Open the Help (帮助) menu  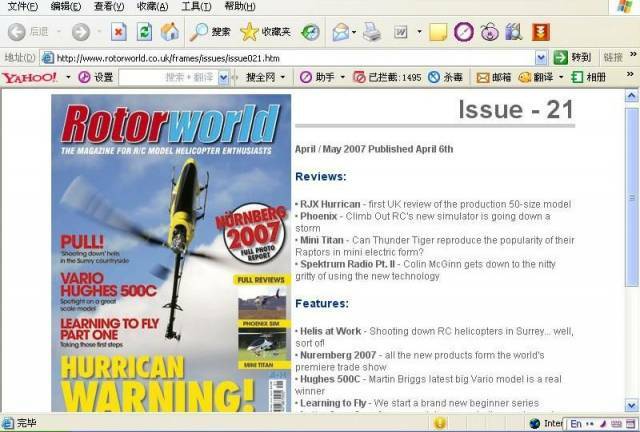point(240,6)
